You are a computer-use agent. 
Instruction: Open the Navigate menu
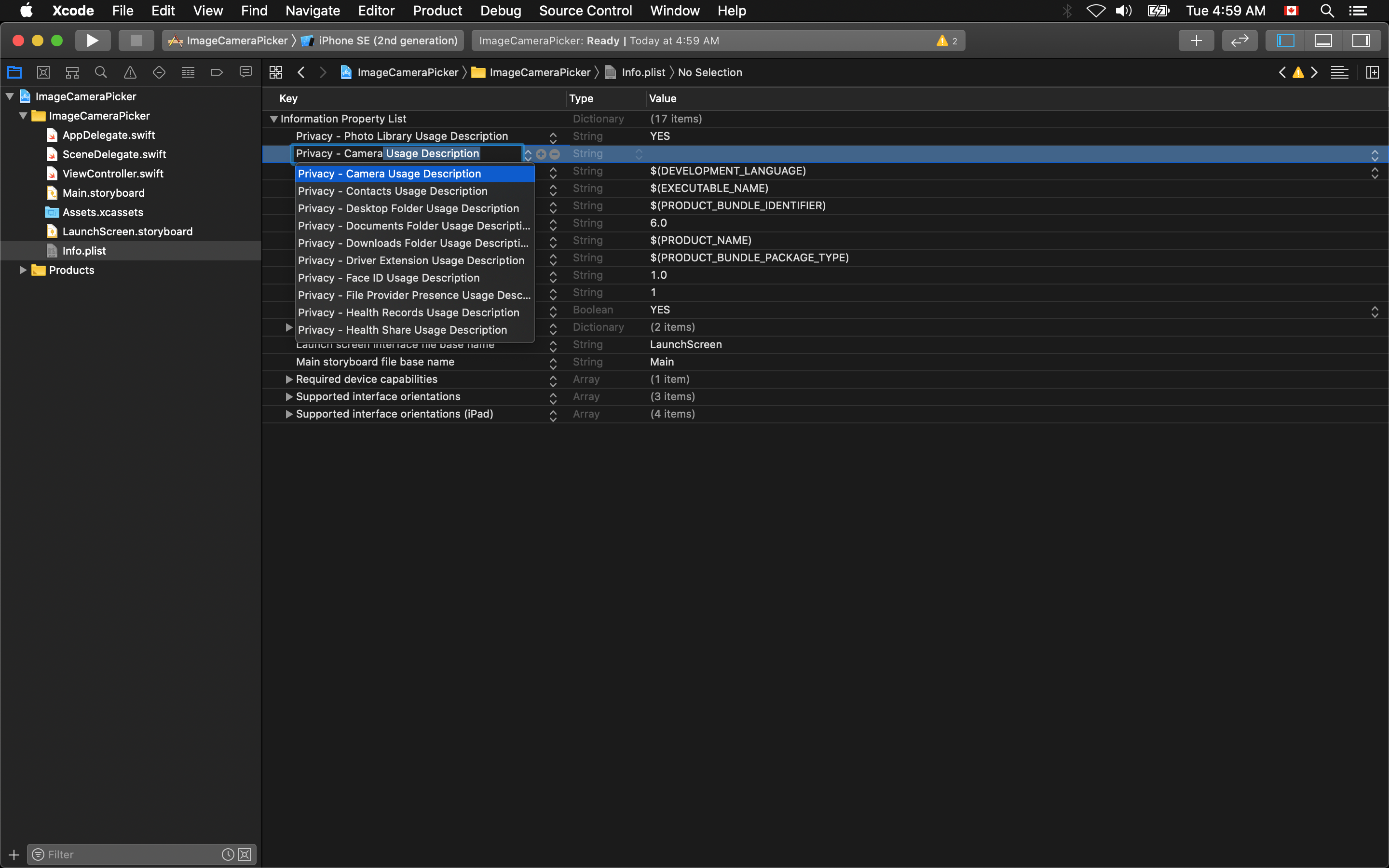[313, 10]
